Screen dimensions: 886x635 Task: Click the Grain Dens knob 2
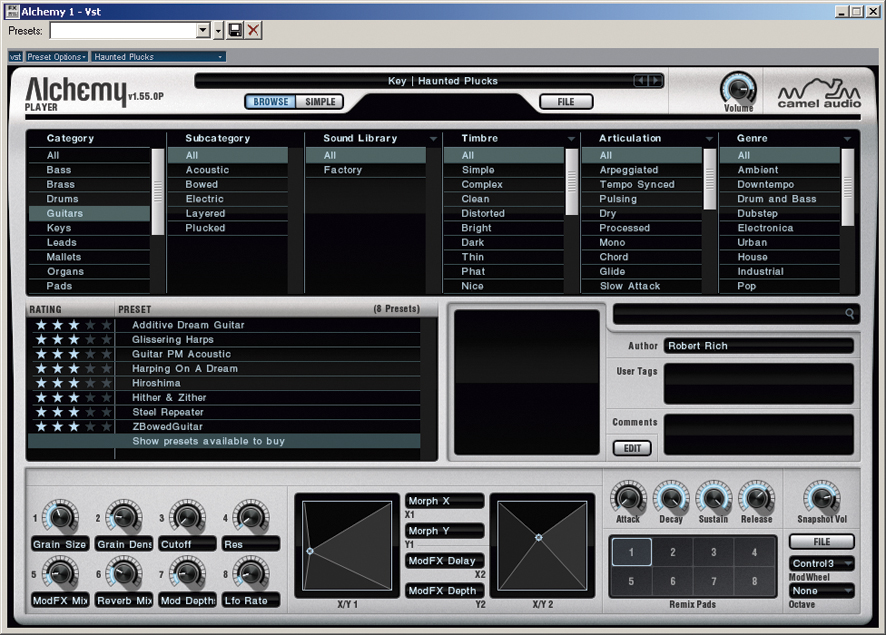pyautogui.click(x=124, y=516)
